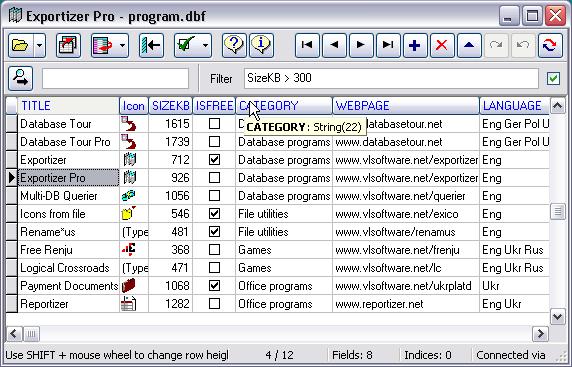Go to last record button
This screenshot has width=572, height=367.
[388, 45]
